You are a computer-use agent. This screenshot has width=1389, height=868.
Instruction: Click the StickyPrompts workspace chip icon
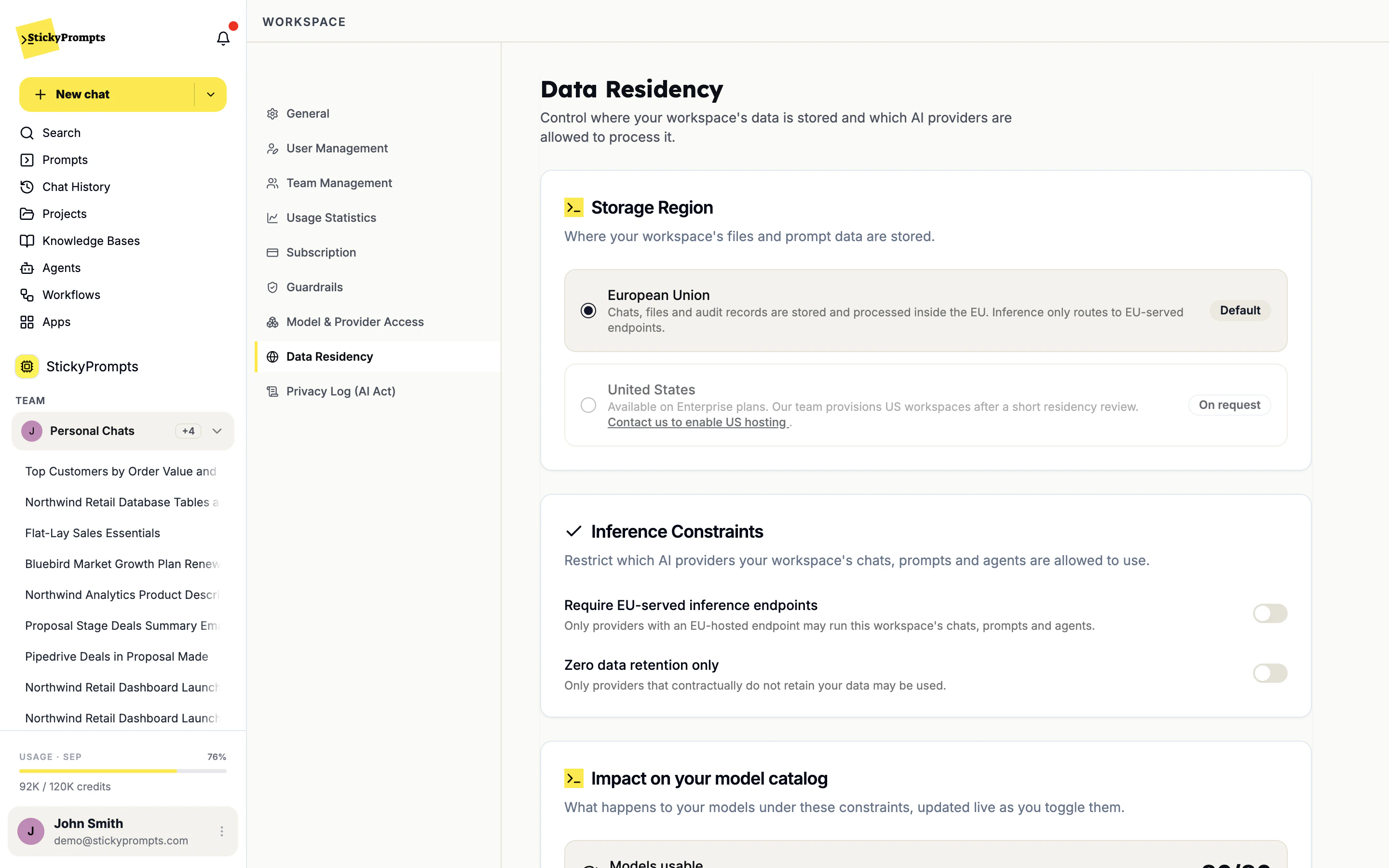tap(27, 366)
